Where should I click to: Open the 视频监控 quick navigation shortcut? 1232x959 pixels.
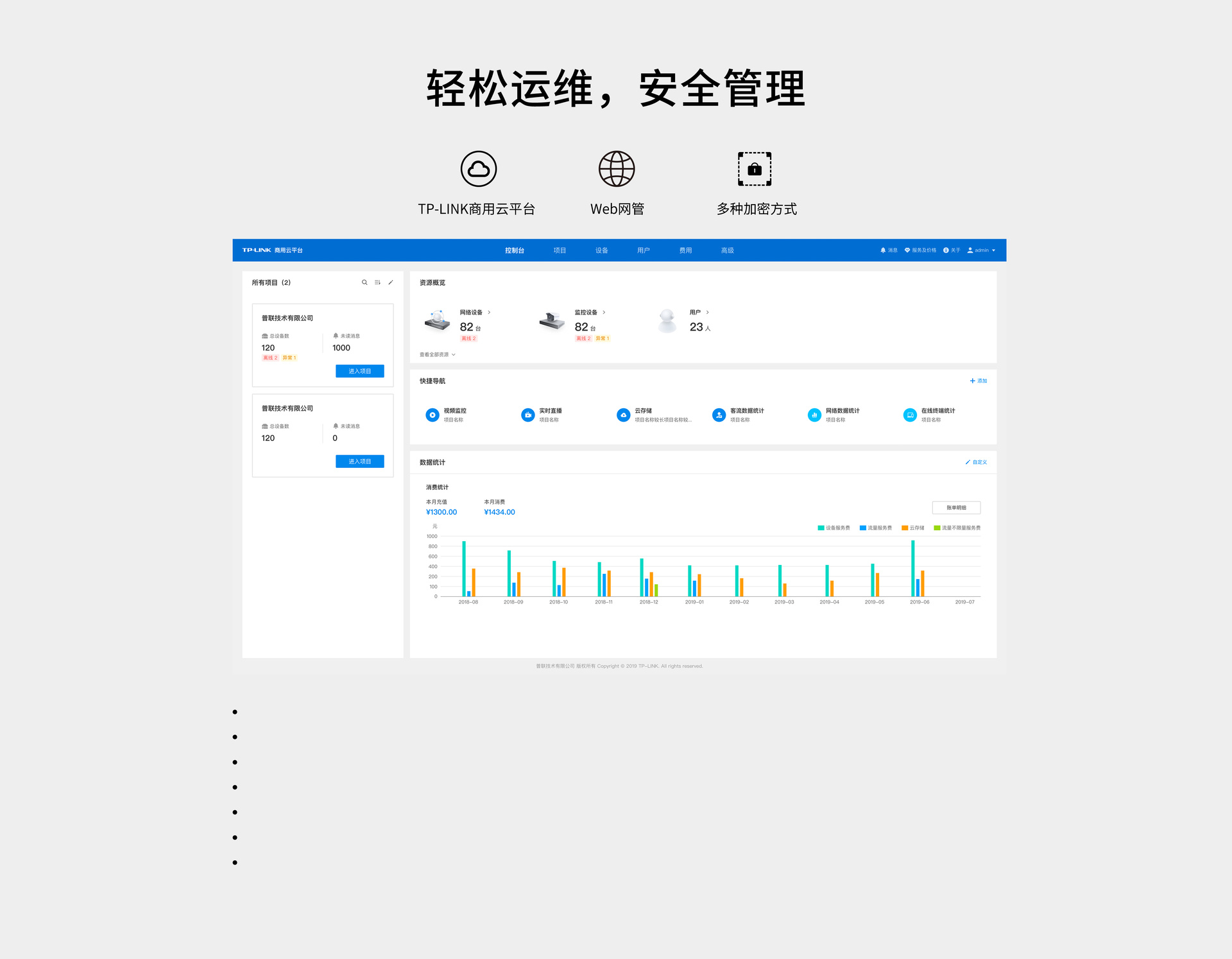pos(432,415)
